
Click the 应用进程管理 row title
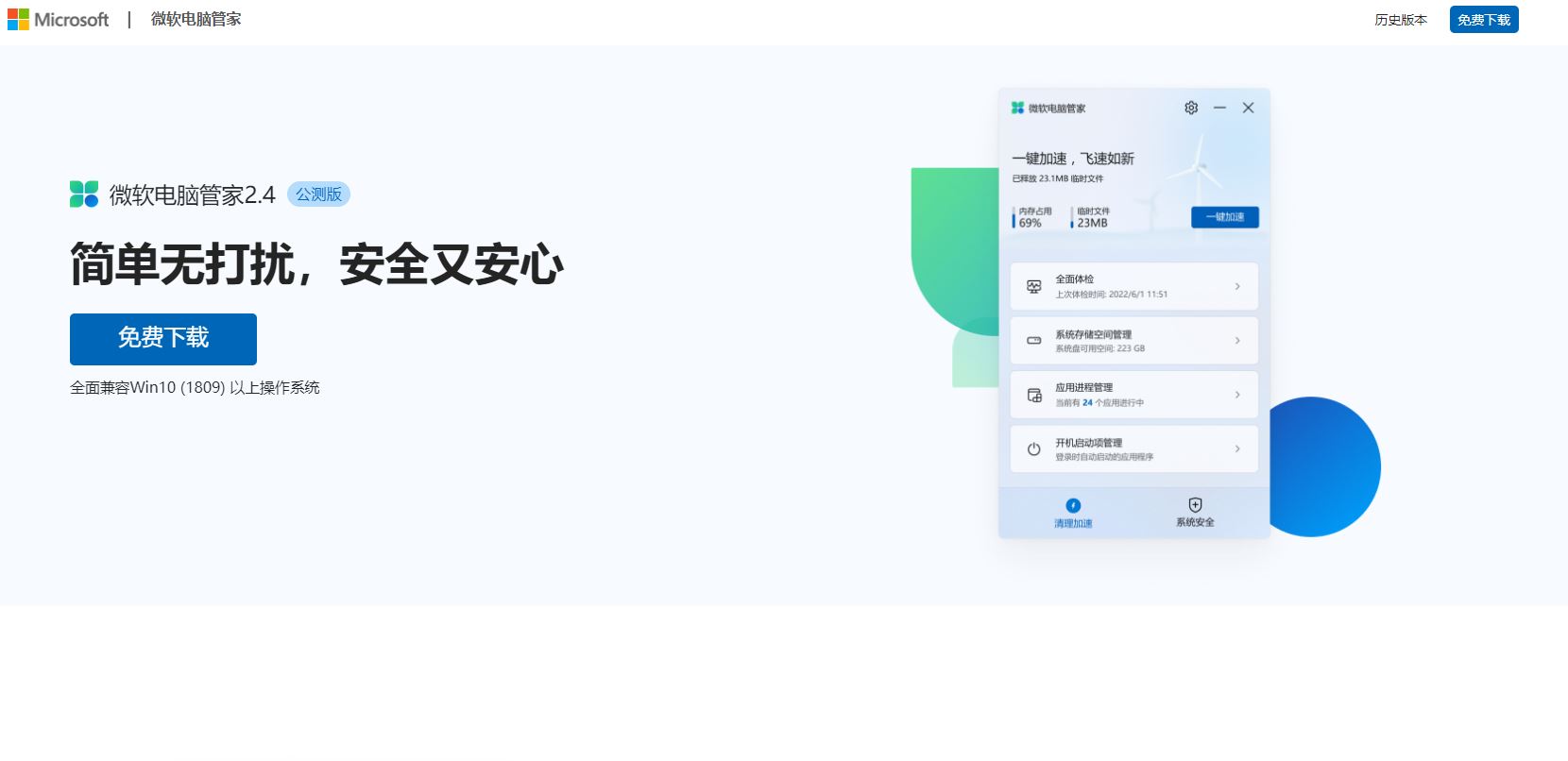pyautogui.click(x=1084, y=388)
